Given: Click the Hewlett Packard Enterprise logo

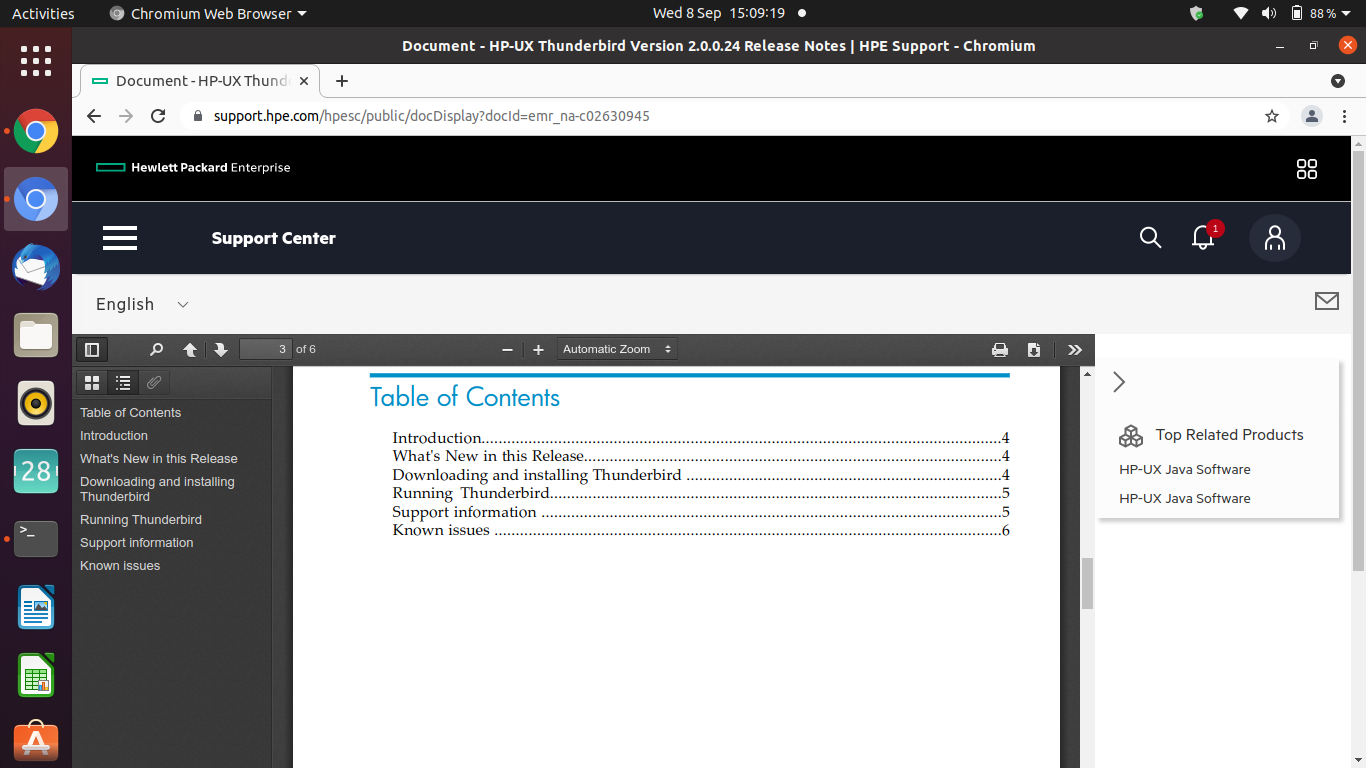Looking at the screenshot, I should pyautogui.click(x=193, y=167).
